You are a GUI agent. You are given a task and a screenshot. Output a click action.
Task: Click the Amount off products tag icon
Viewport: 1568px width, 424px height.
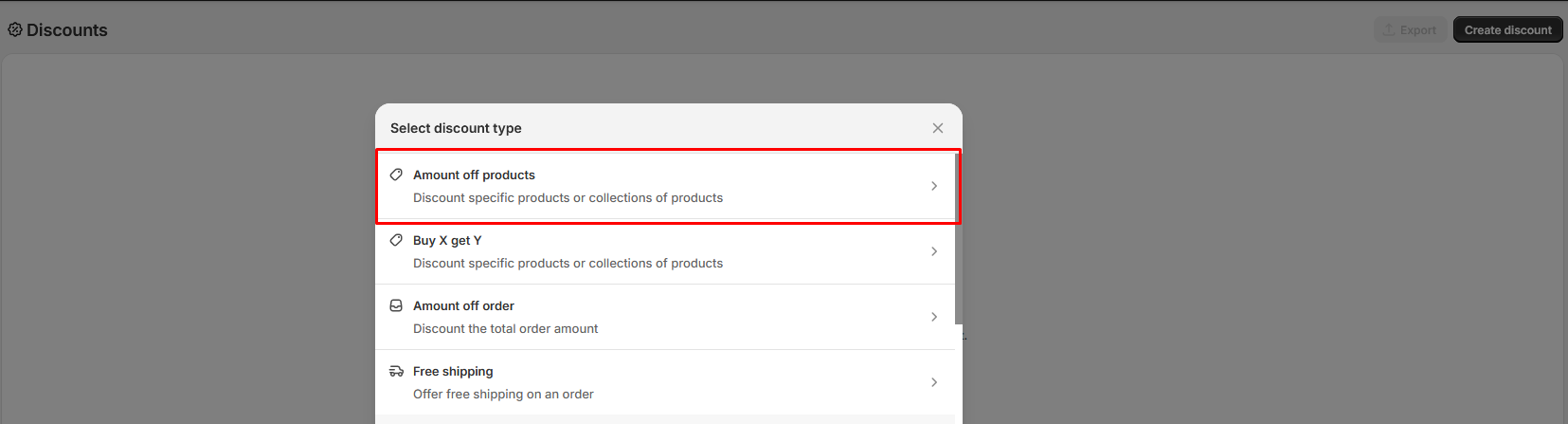coord(396,175)
